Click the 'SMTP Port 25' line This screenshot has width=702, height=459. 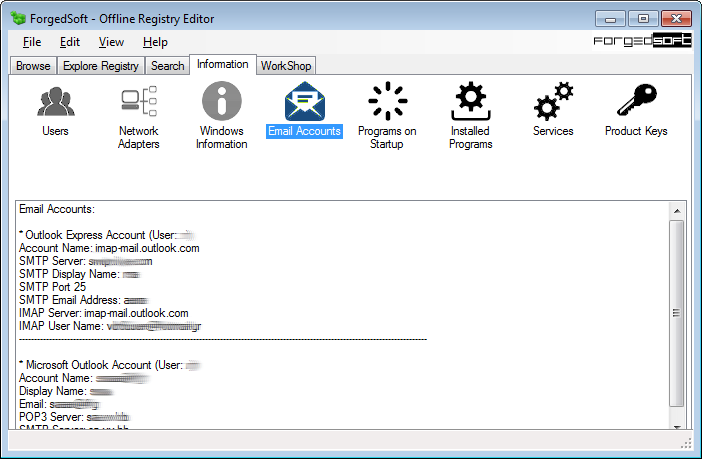[52, 287]
